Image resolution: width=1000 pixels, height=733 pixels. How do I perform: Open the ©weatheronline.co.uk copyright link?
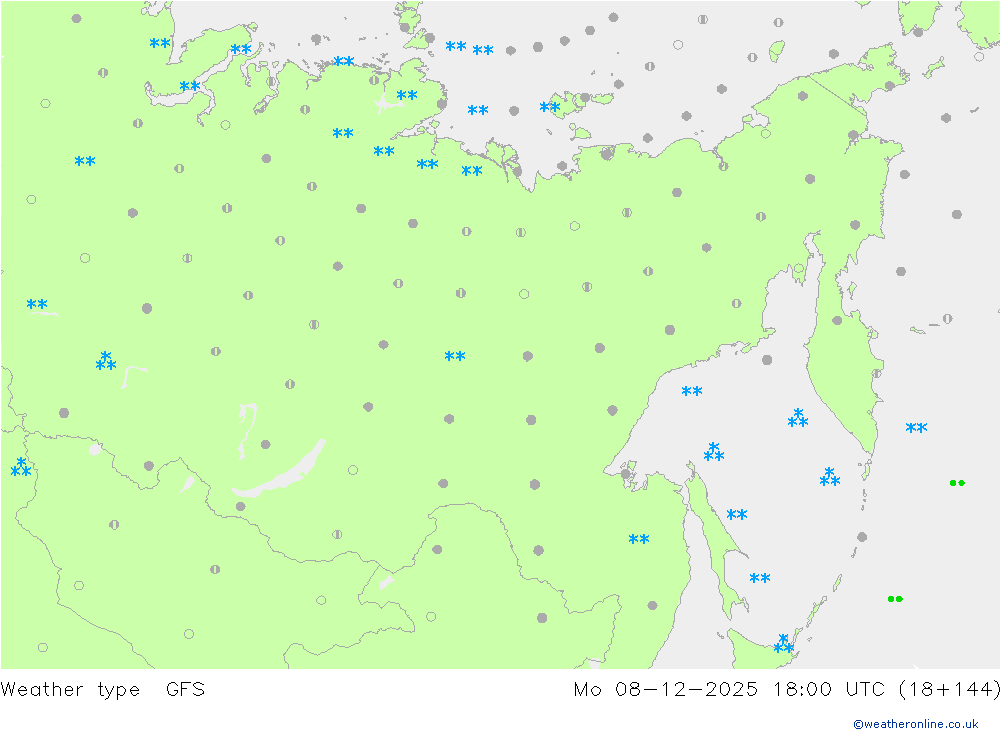pos(915,724)
